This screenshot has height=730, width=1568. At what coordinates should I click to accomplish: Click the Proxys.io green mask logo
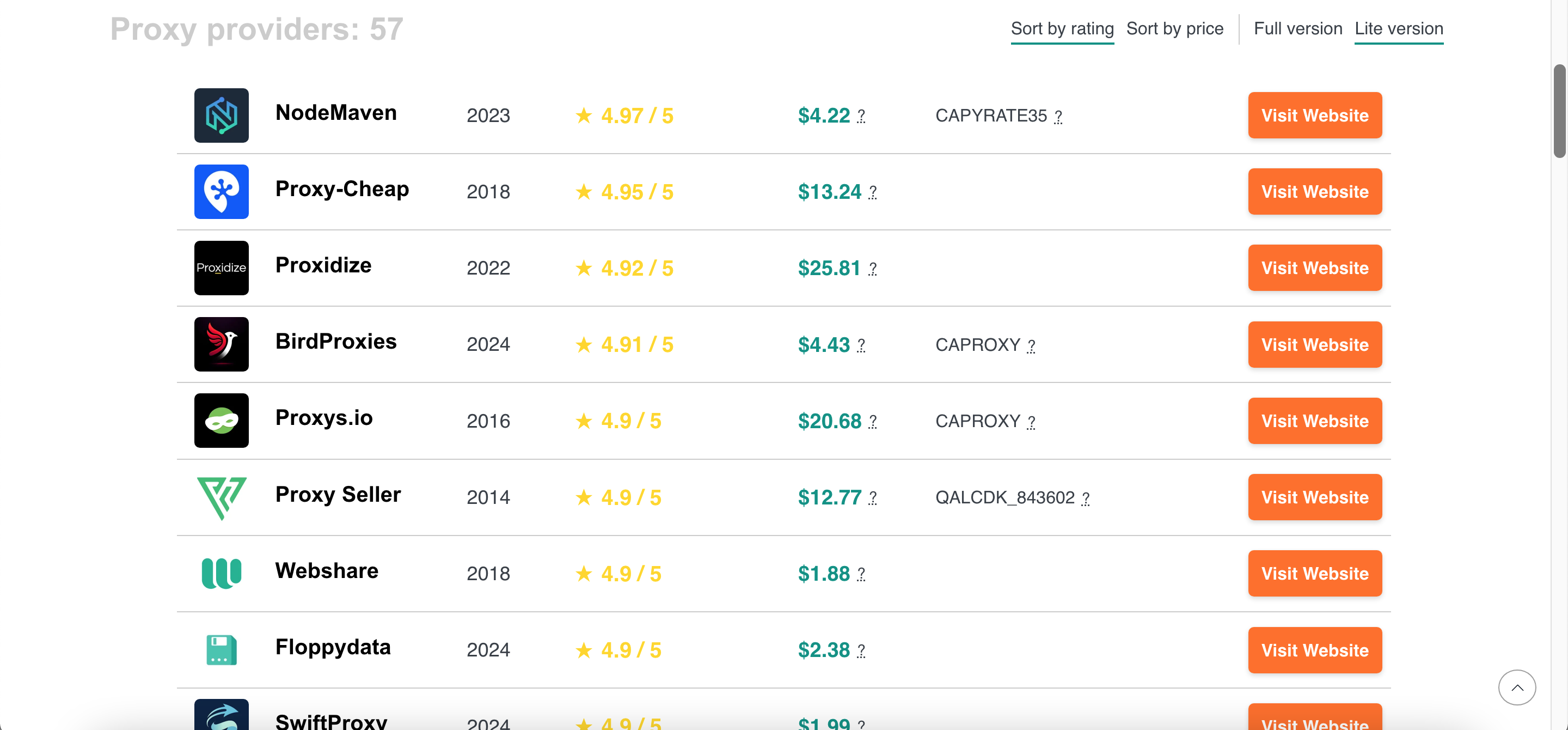pos(221,420)
